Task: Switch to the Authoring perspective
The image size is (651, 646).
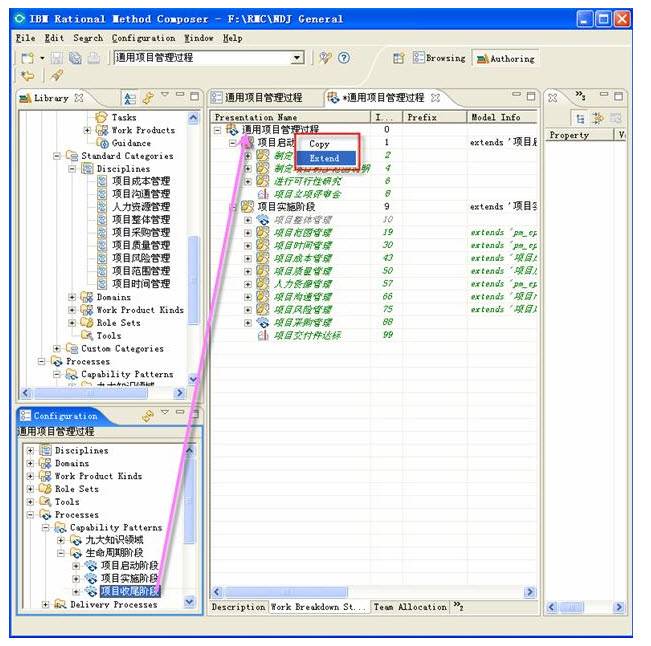Action: [x=505, y=58]
